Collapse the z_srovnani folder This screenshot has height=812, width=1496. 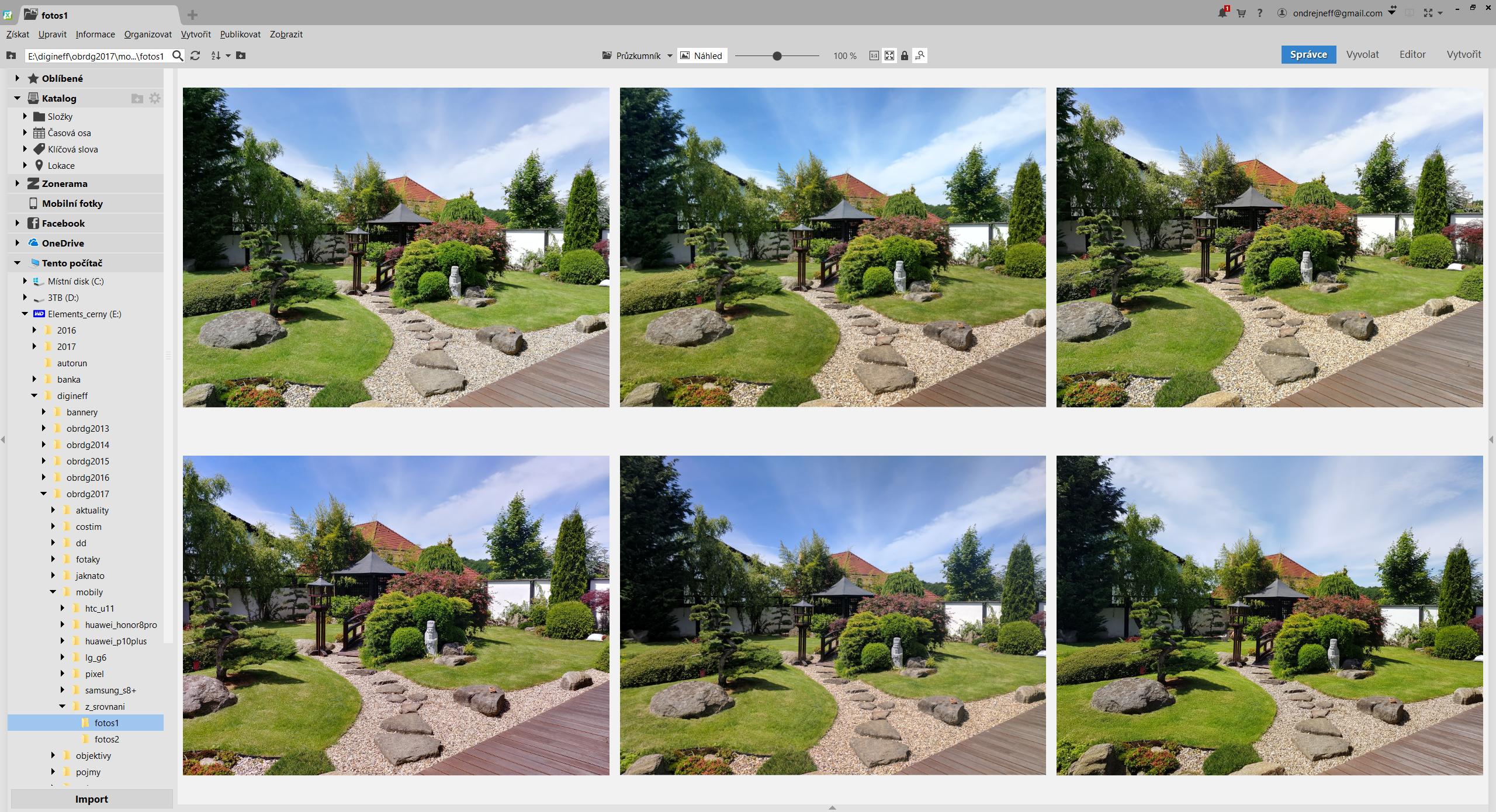coord(63,706)
